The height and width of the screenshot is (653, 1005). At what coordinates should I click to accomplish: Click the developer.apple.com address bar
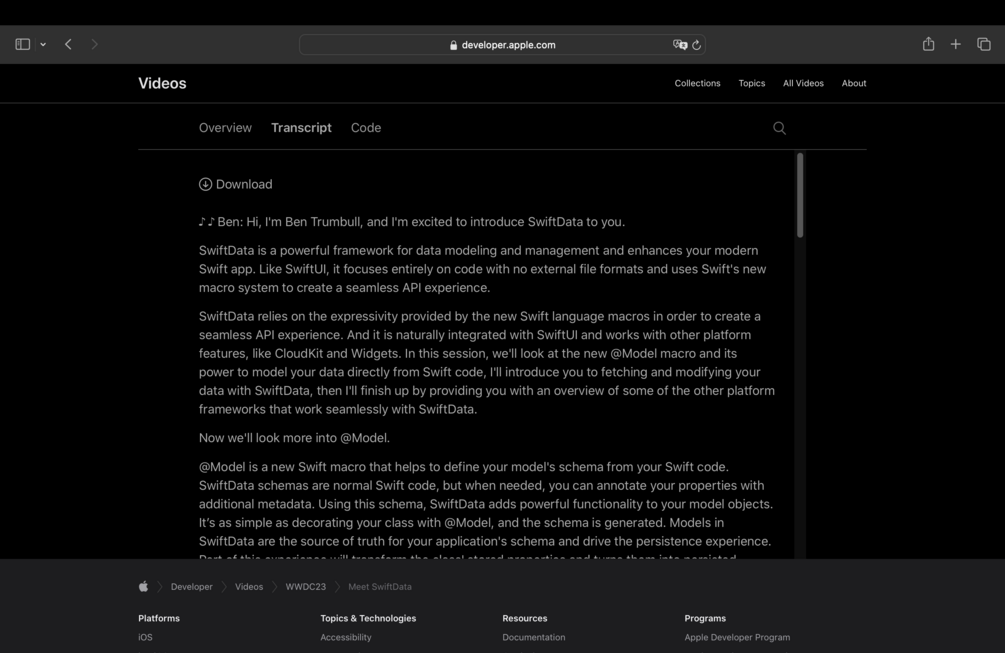[x=502, y=45]
